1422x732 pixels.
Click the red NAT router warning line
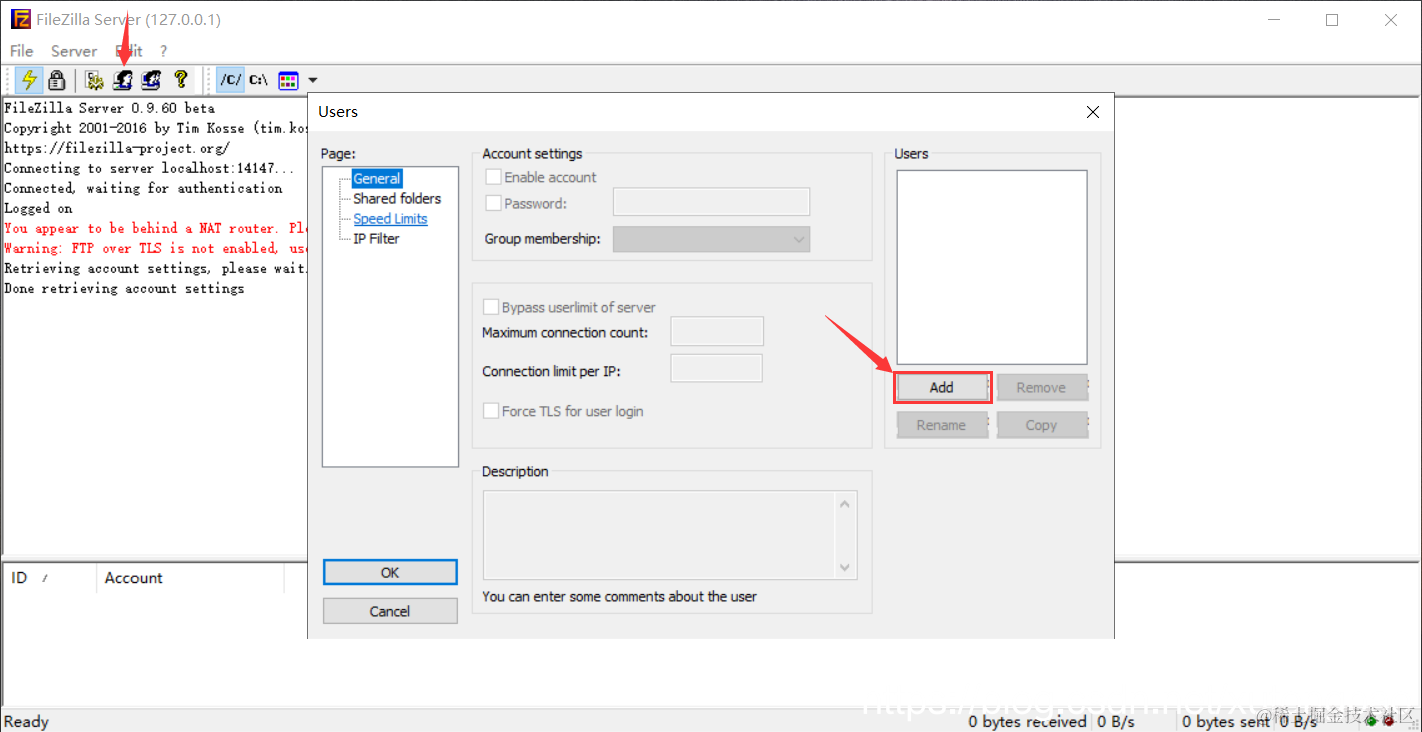pos(156,228)
